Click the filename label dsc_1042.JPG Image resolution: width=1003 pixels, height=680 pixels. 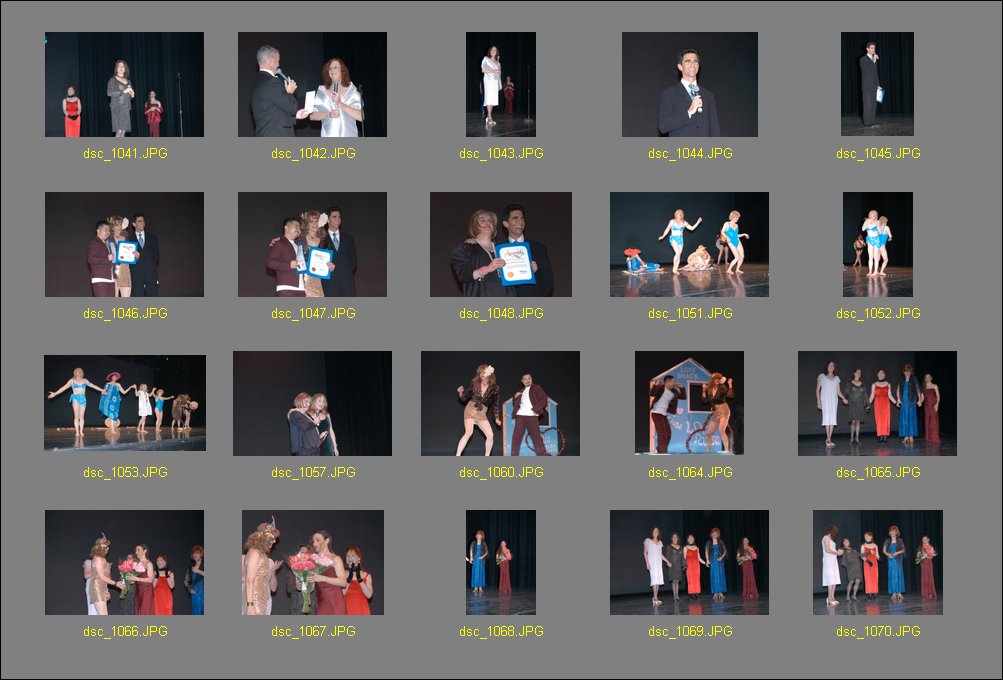[x=313, y=154]
